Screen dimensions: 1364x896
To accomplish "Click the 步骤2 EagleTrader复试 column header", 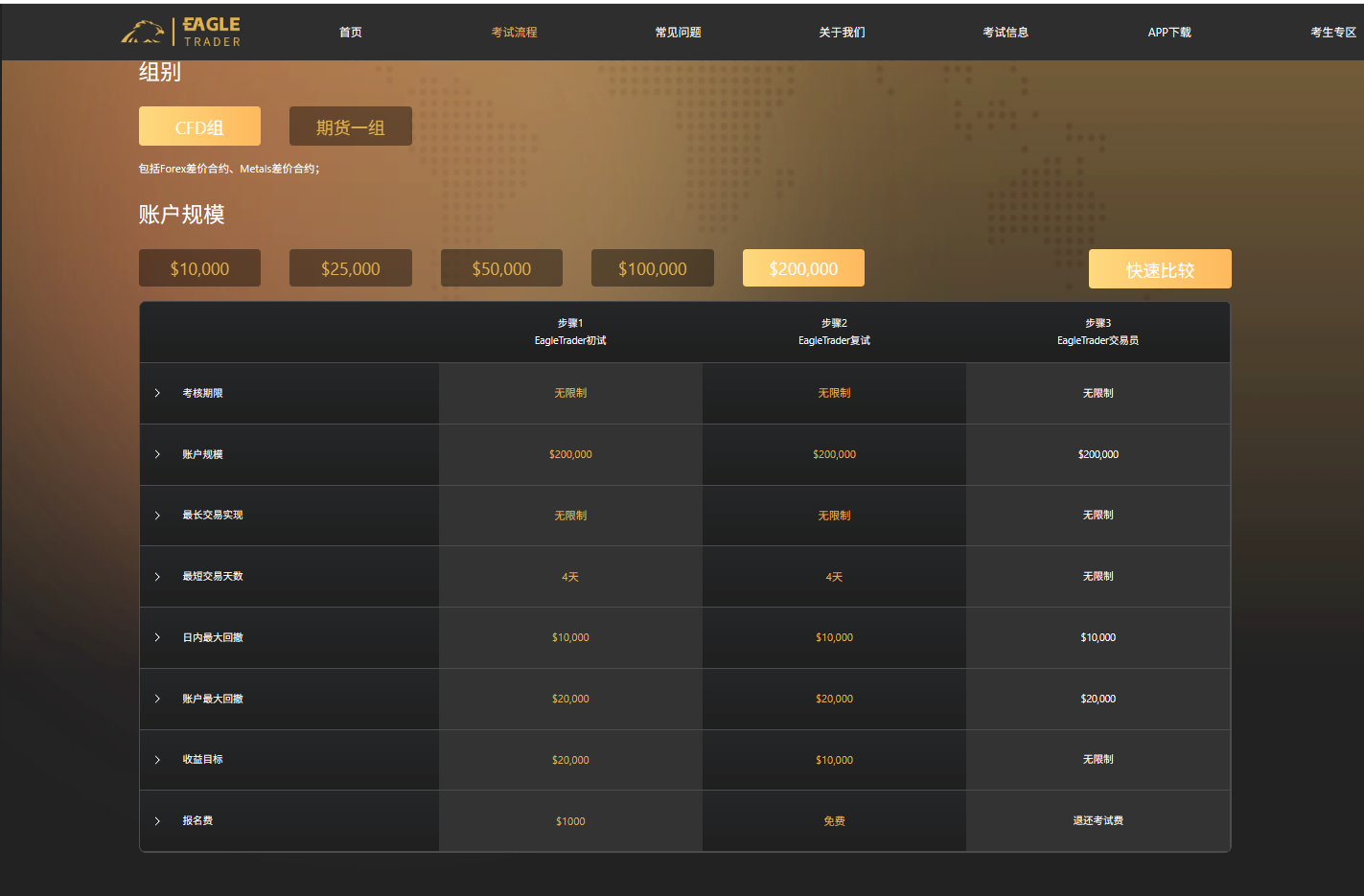I will click(834, 332).
